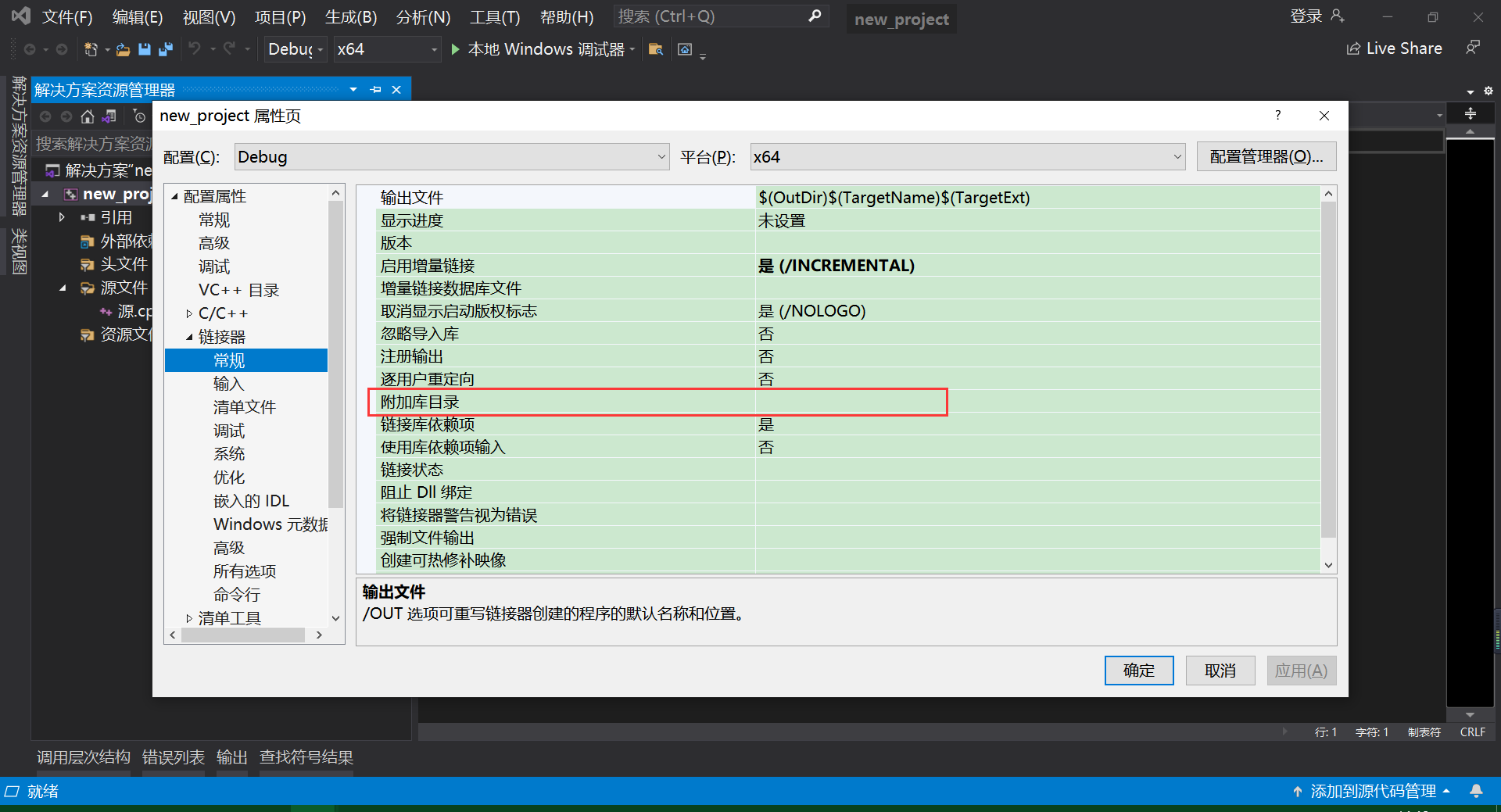Open toolbar overflow options arrow
This screenshot has height=812, width=1501.
(x=703, y=55)
